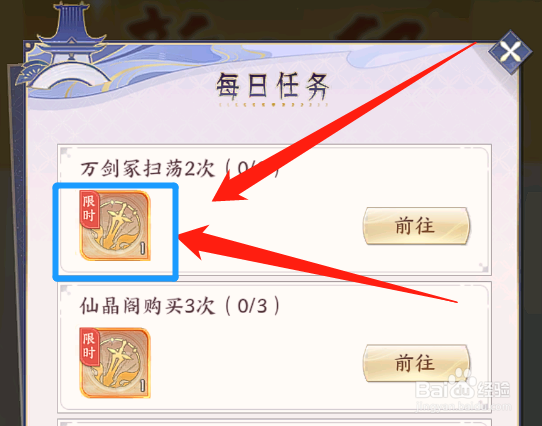Click the sword reward icon for 仙晶阁购买

pos(115,363)
